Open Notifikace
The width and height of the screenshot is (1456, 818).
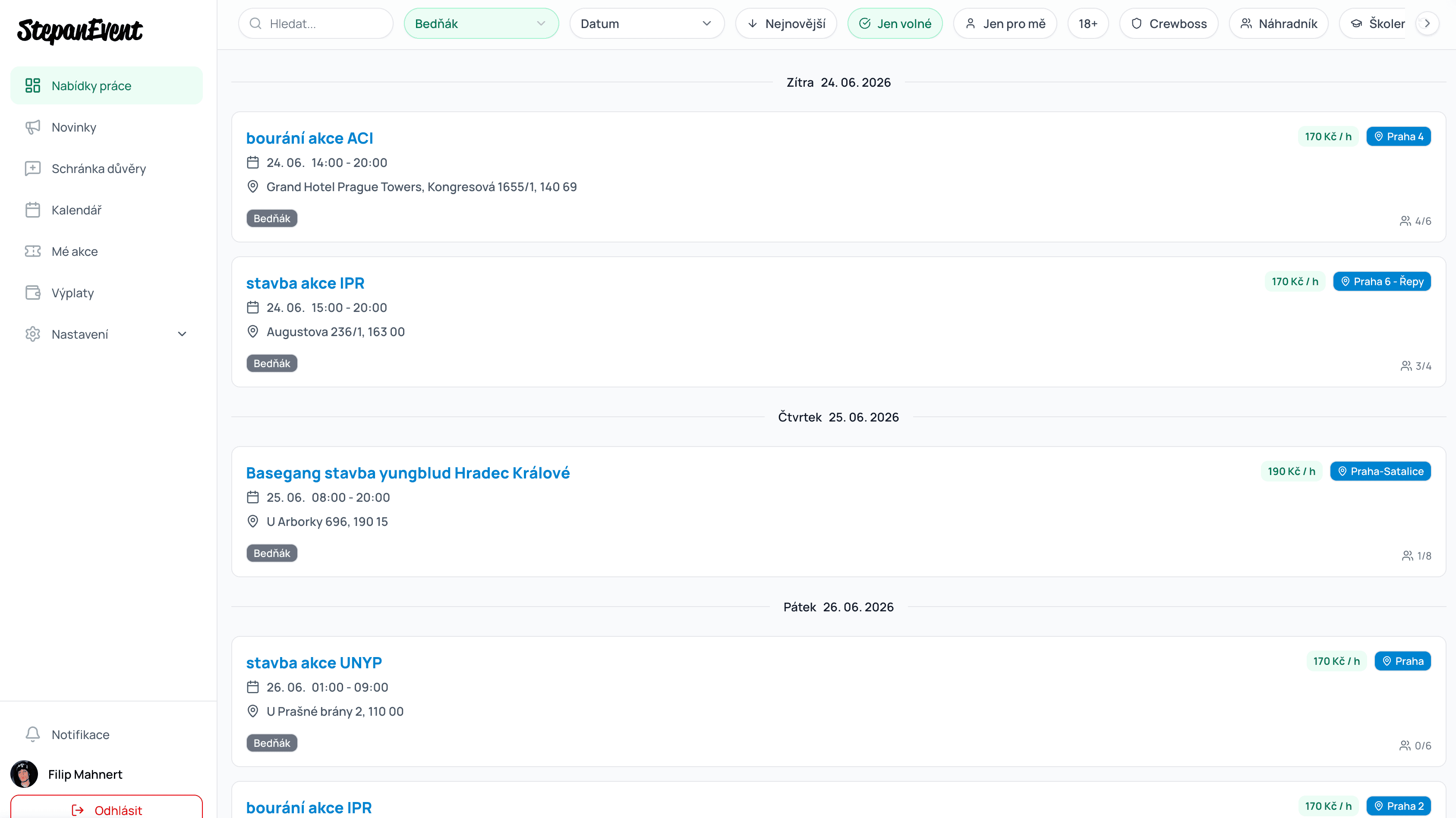[106, 734]
